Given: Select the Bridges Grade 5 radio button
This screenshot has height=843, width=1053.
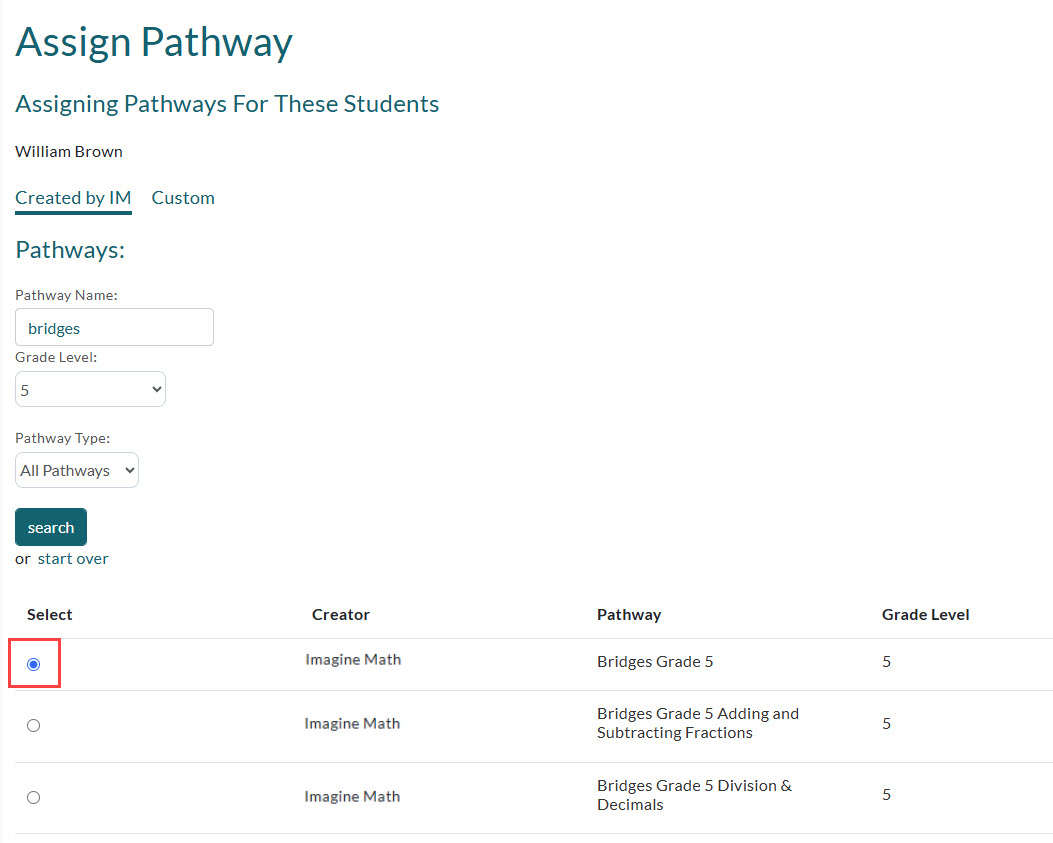Looking at the screenshot, I should coord(33,663).
